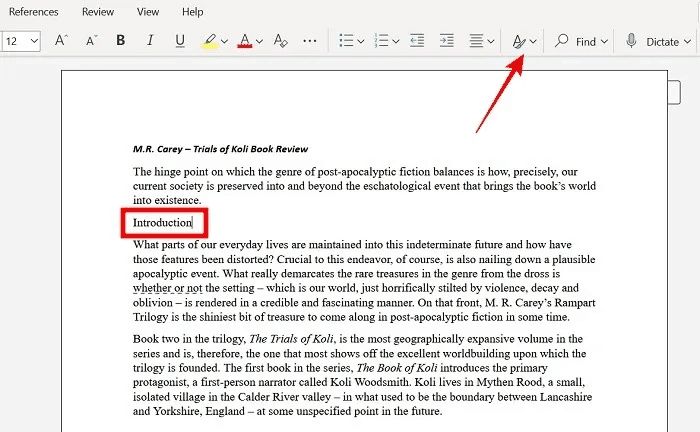The height and width of the screenshot is (432, 700).
Task: Open the References tab
Action: pos(33,12)
